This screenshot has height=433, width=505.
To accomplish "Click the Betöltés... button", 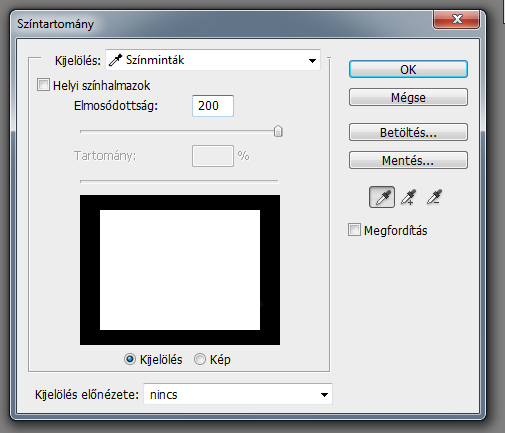I will click(408, 132).
